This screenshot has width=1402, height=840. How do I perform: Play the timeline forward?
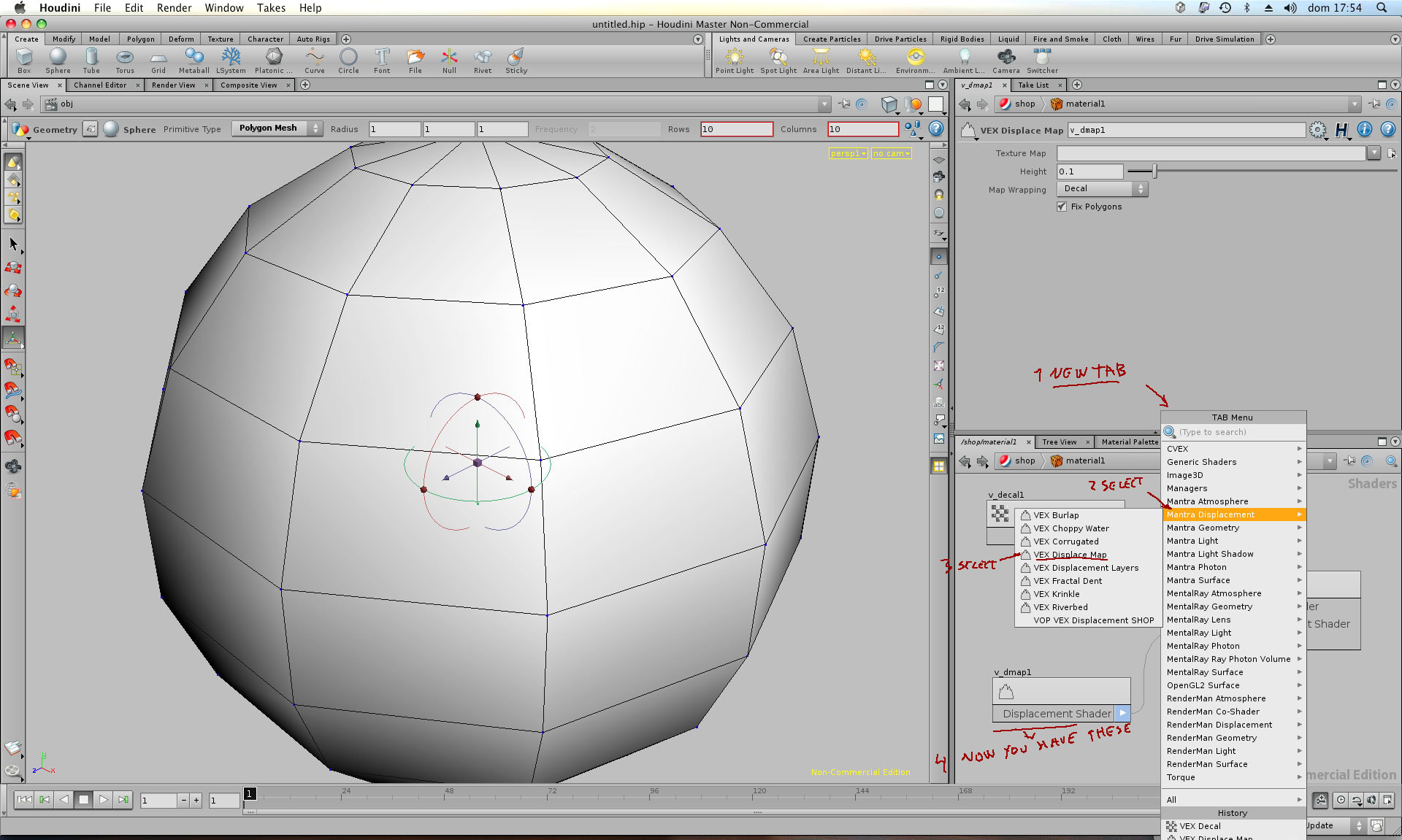pos(103,800)
